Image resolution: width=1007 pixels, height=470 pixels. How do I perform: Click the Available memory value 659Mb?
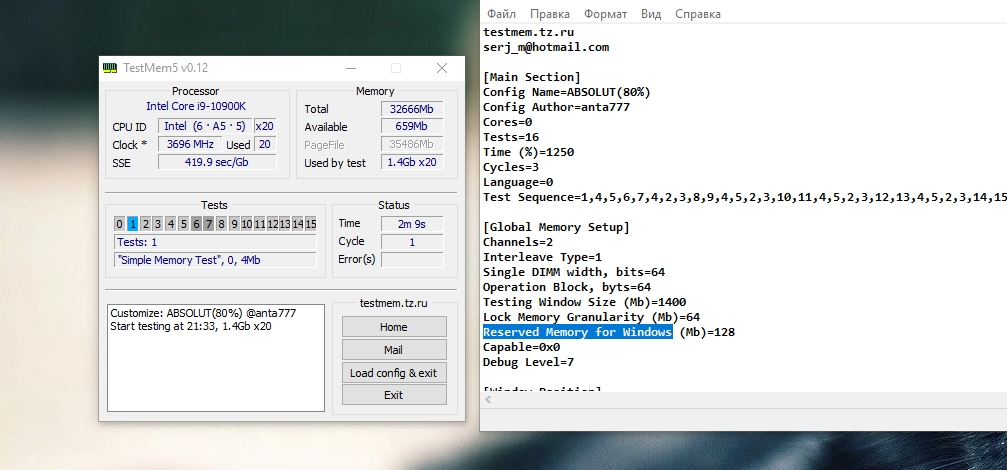(412, 126)
